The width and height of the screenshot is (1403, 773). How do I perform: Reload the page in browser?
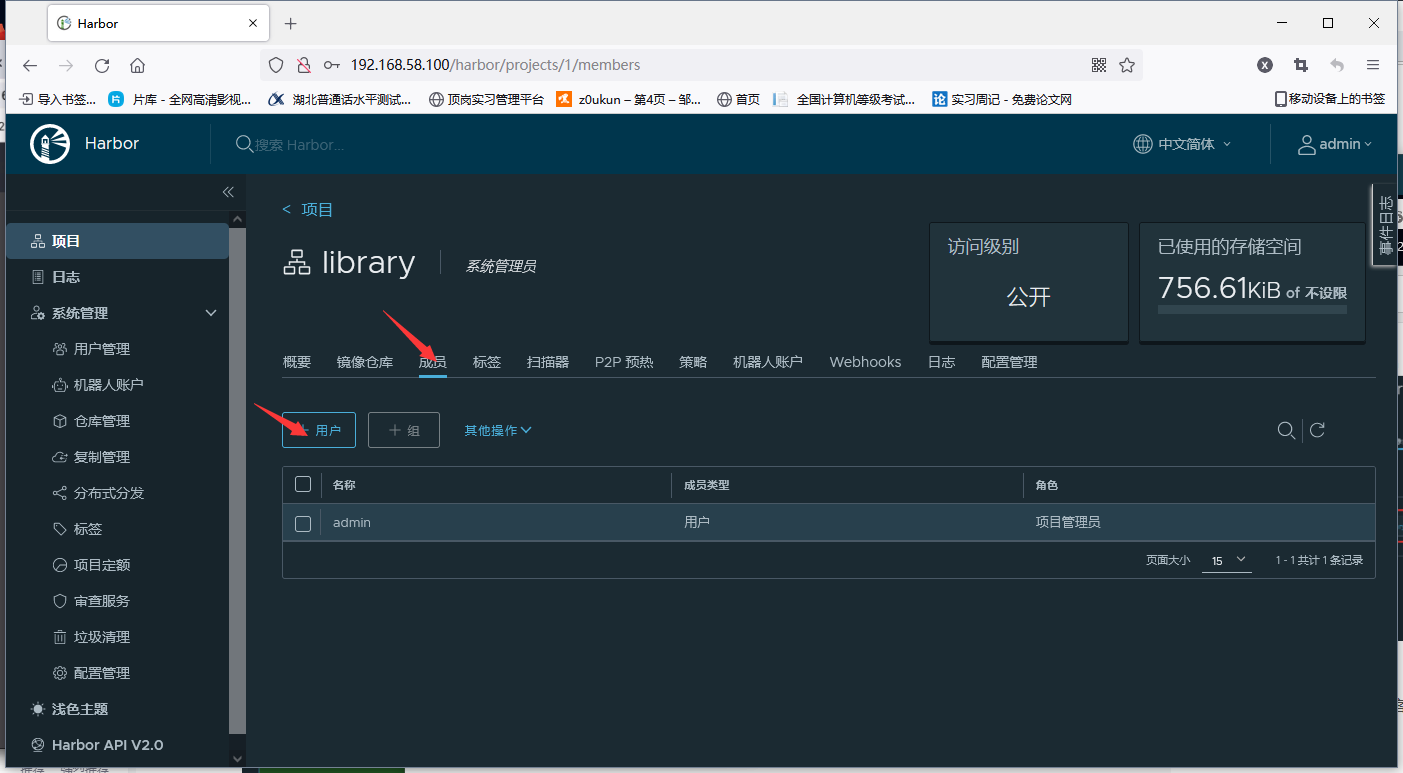coord(102,65)
